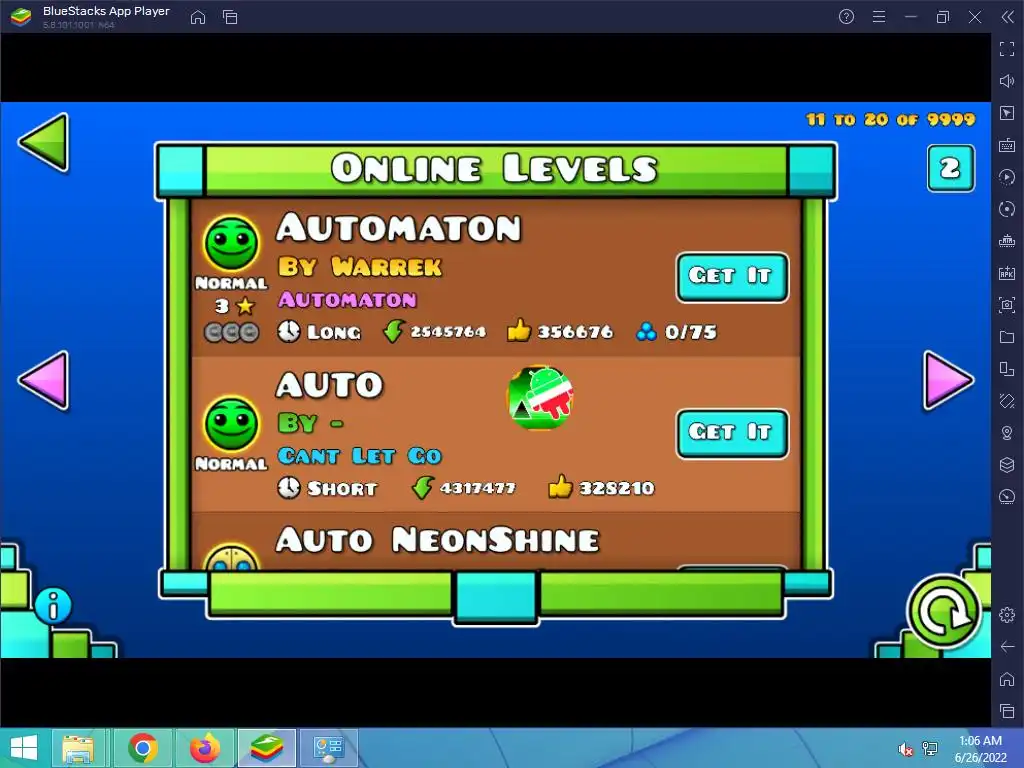The height and width of the screenshot is (768, 1024).
Task: Take a screenshot with sidebar camera icon
Action: coord(1007,305)
